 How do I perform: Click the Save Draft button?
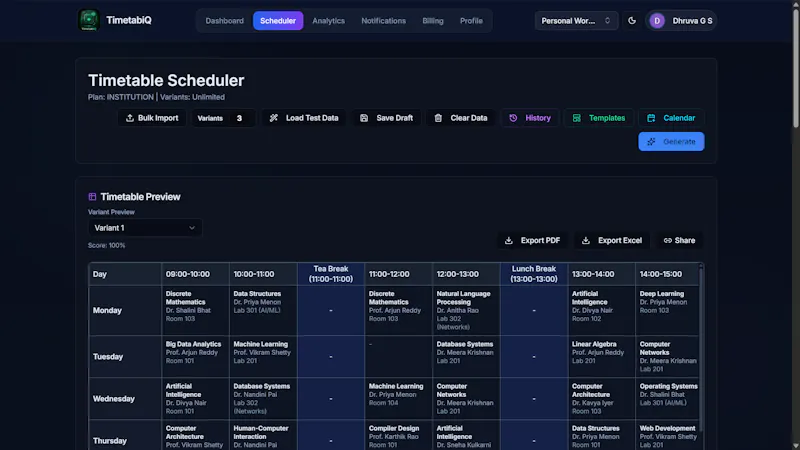coord(386,118)
